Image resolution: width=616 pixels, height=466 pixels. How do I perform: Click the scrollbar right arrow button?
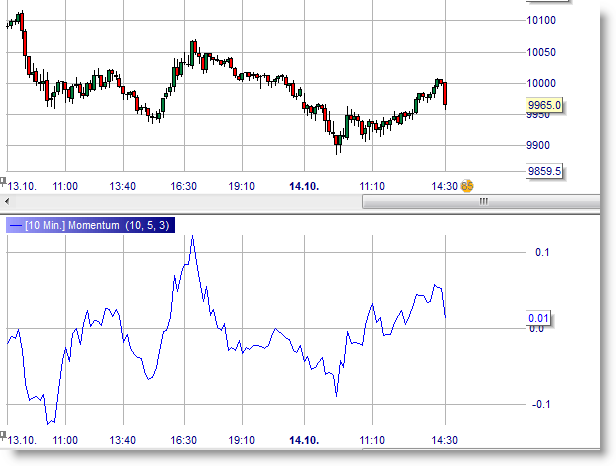coord(599,201)
